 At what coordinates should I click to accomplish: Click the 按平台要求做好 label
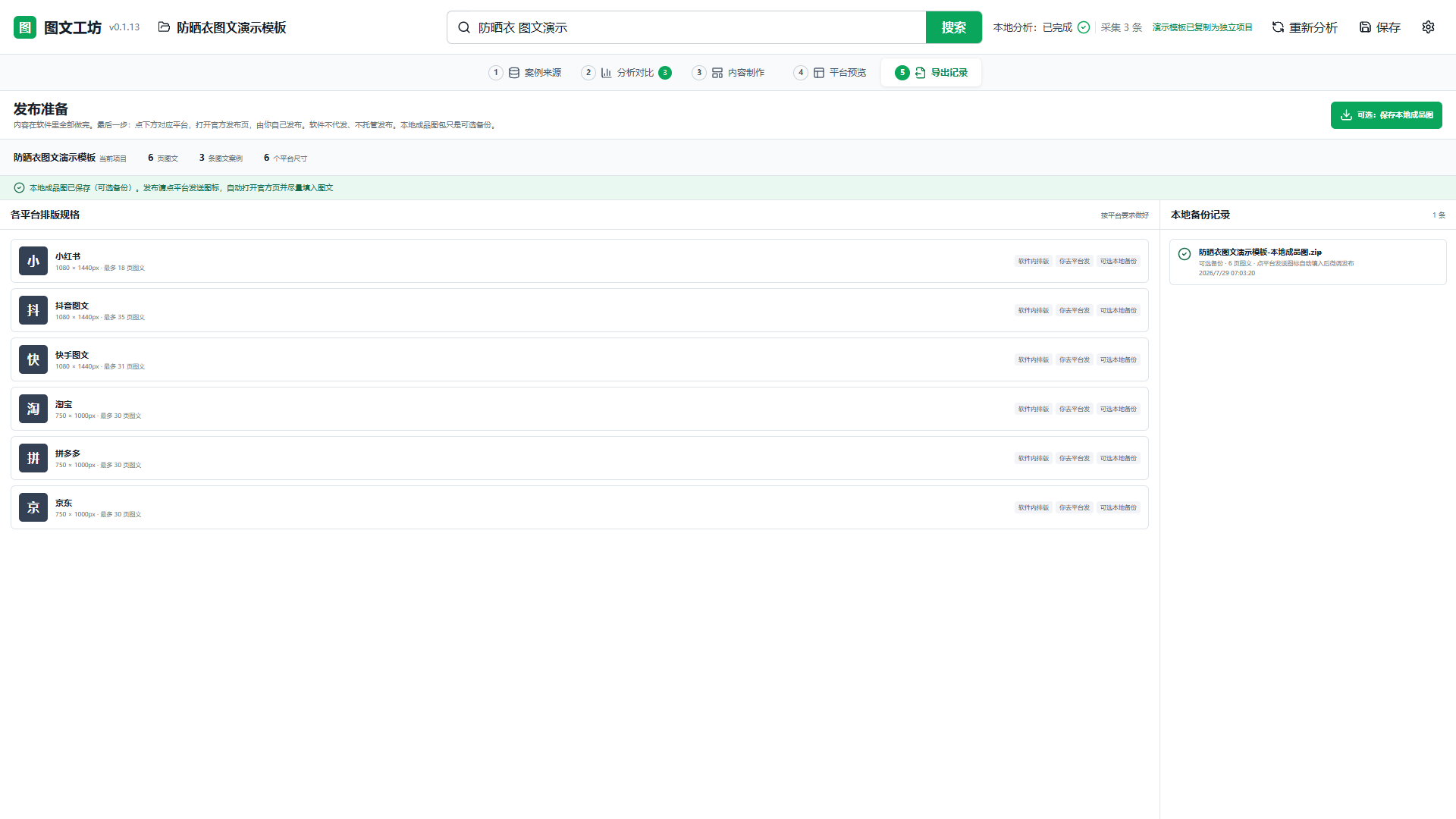coord(1125,215)
